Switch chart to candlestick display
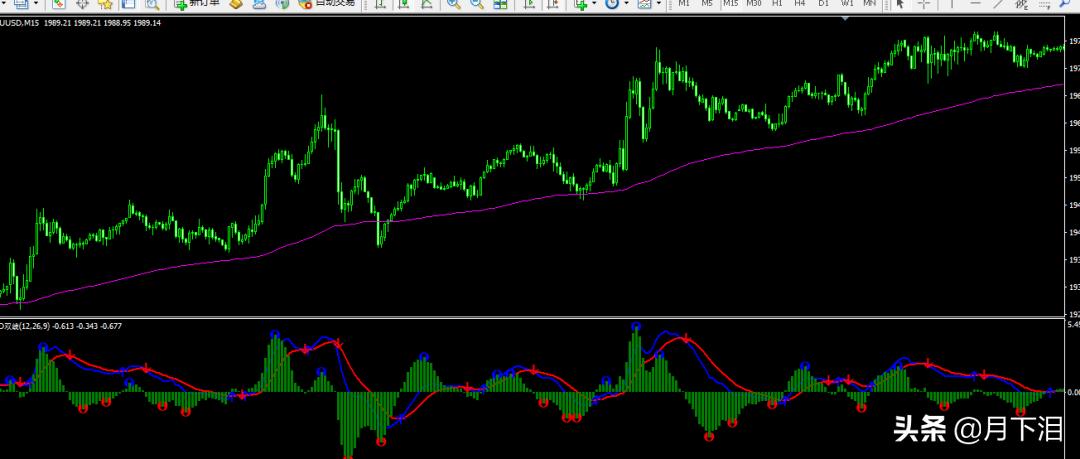 tap(404, 4)
